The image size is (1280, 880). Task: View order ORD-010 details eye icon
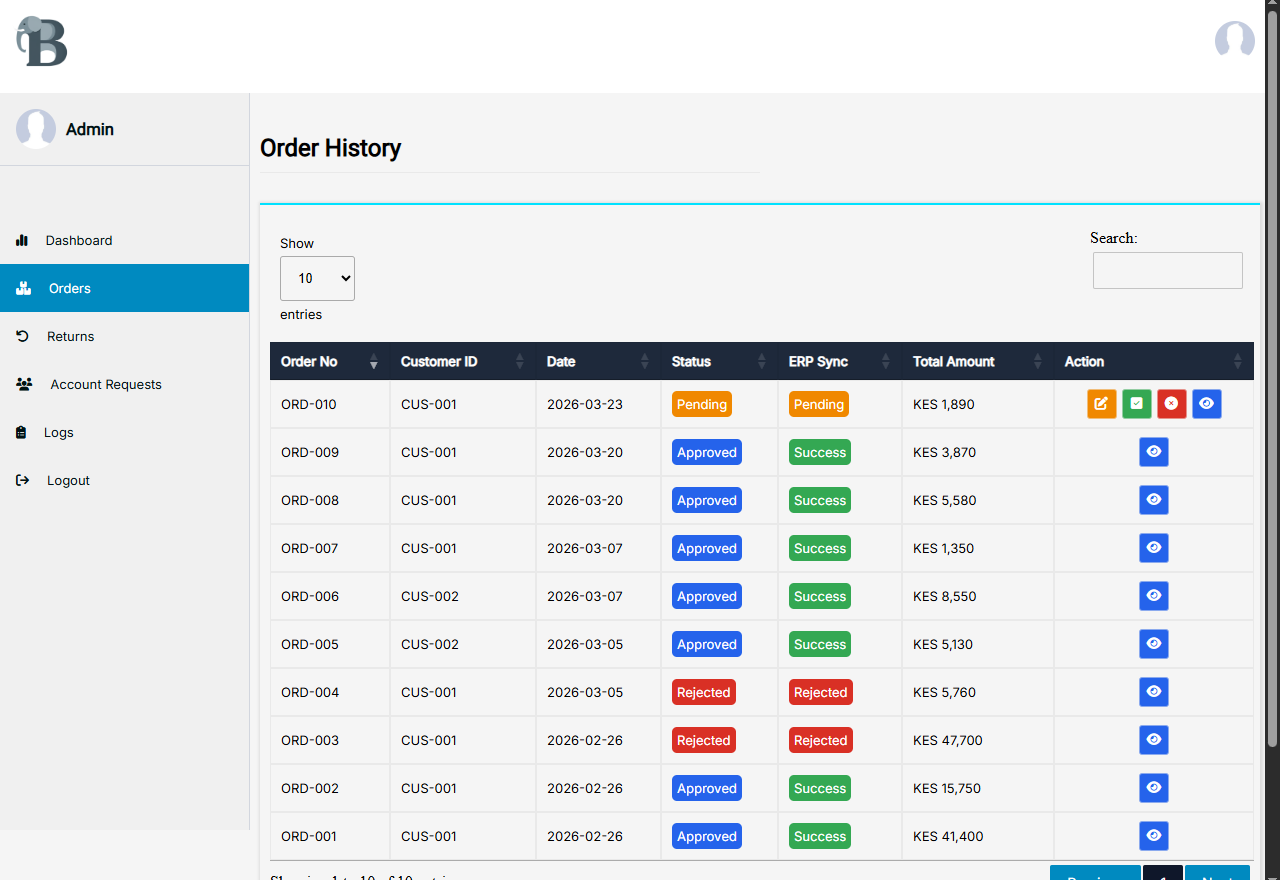click(x=1207, y=404)
